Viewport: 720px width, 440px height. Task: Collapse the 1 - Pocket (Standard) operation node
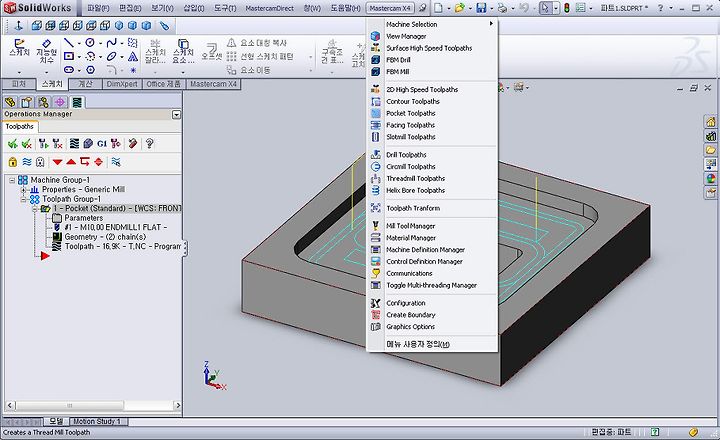coord(35,209)
